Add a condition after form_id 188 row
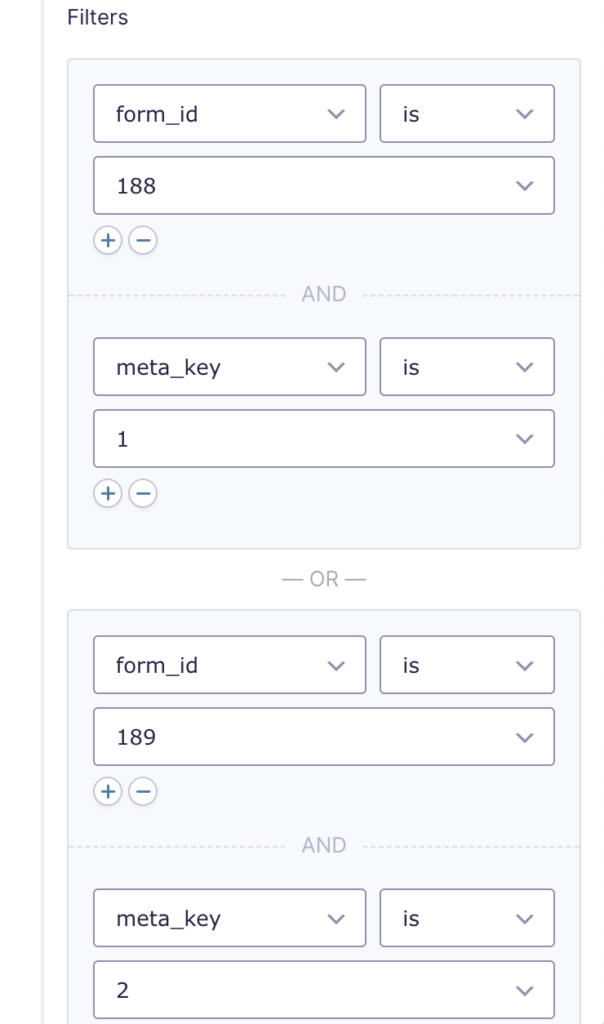Screen dimensions: 604x1024 (x=108, y=240)
